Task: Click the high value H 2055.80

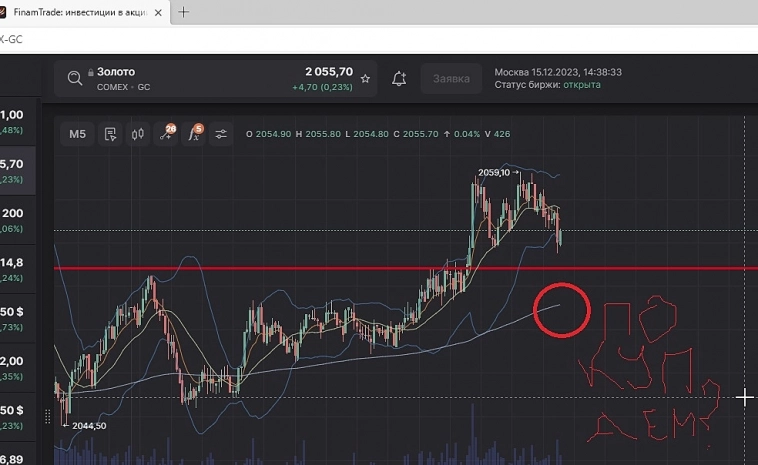Action: (318, 134)
